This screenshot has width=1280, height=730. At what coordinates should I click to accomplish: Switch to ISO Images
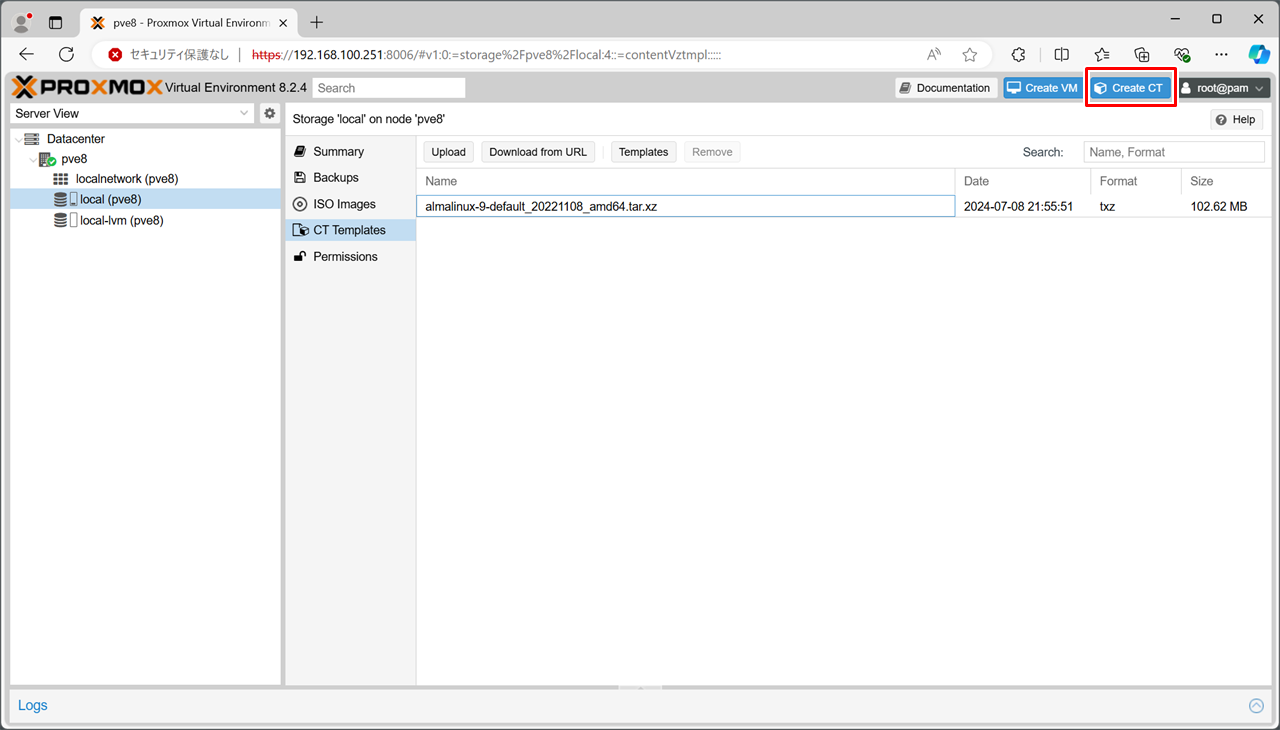pyautogui.click(x=344, y=204)
